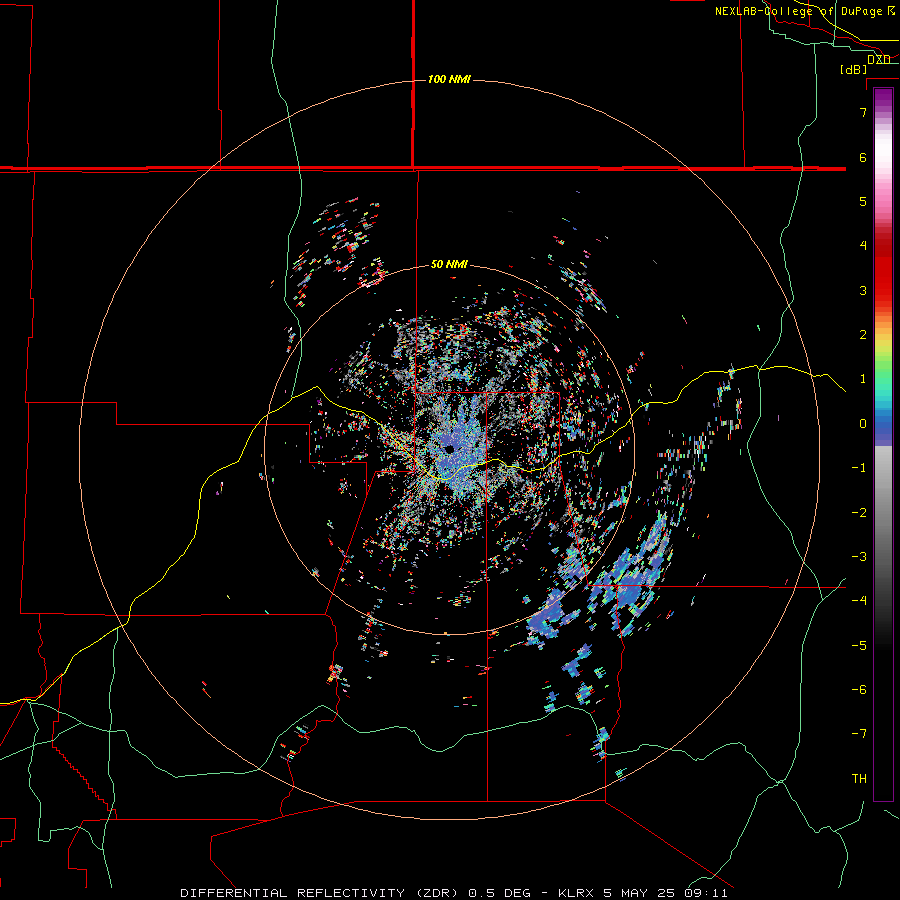Click the '100 NMI' range ring label
This screenshot has width=900, height=900.
click(x=449, y=79)
